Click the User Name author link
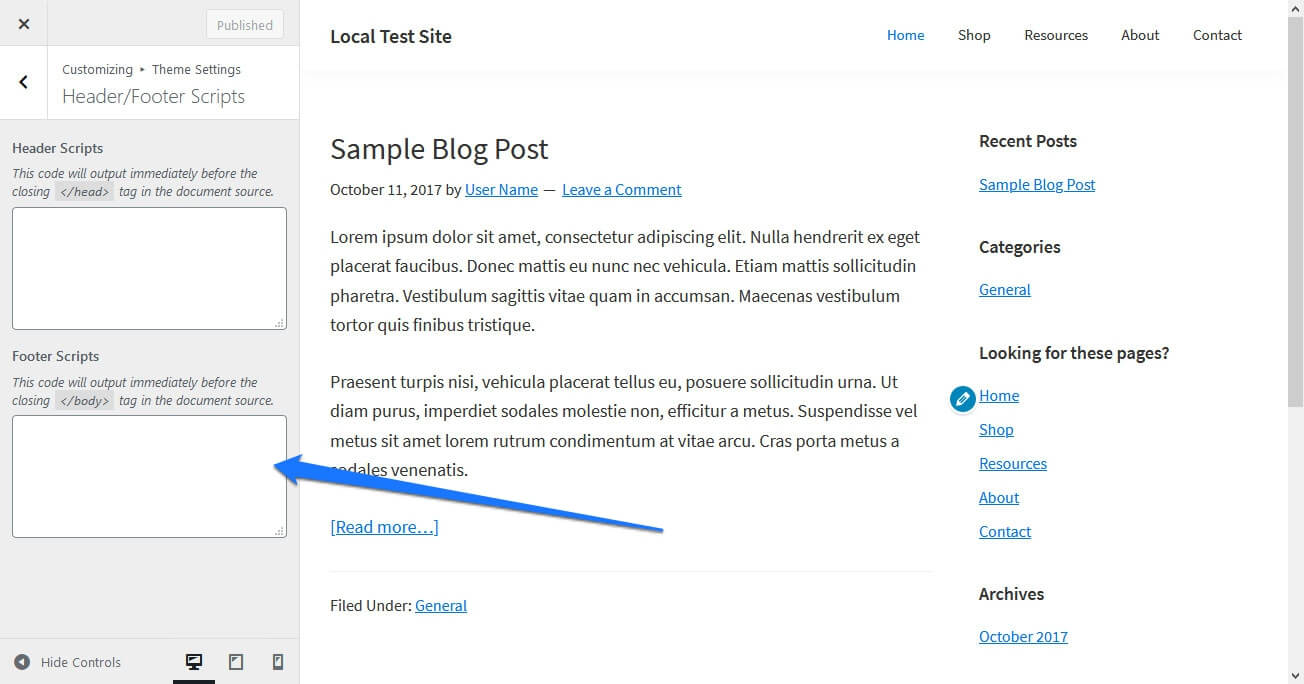Screen dimensions: 1304x684 point(501,190)
